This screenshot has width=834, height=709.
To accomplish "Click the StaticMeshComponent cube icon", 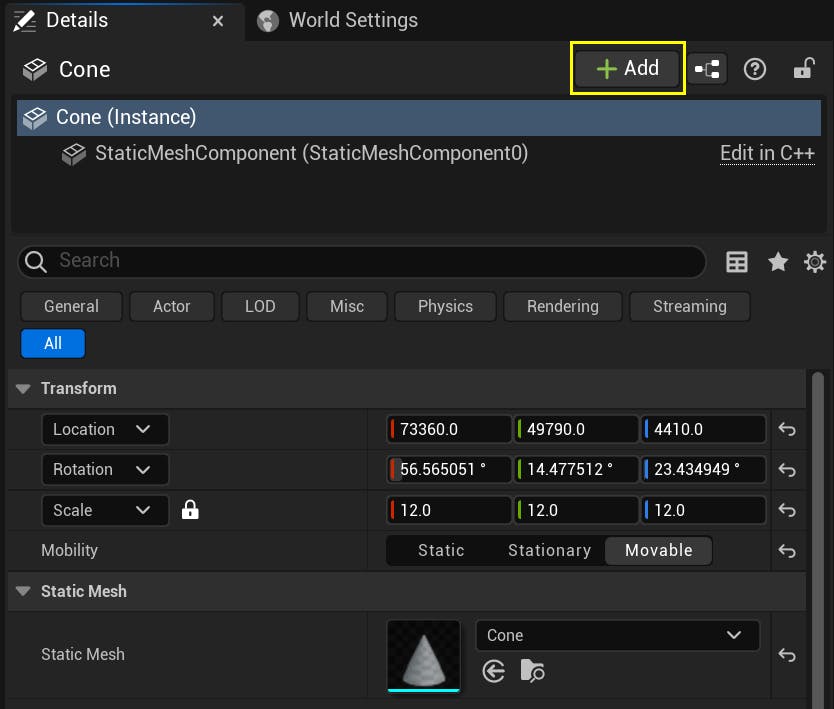I will [x=74, y=153].
